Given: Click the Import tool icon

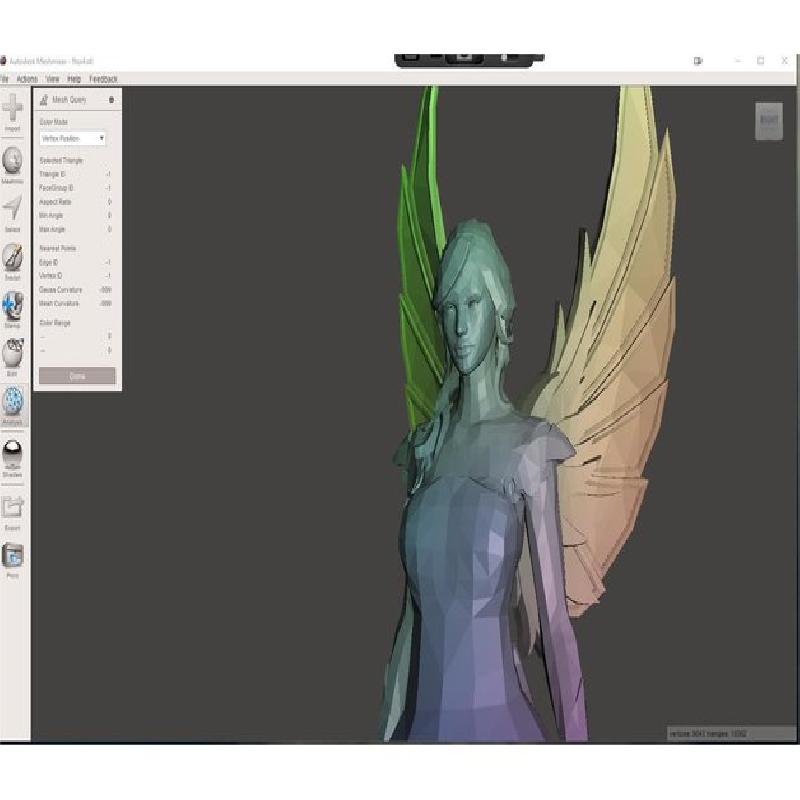Looking at the screenshot, I should (13, 110).
